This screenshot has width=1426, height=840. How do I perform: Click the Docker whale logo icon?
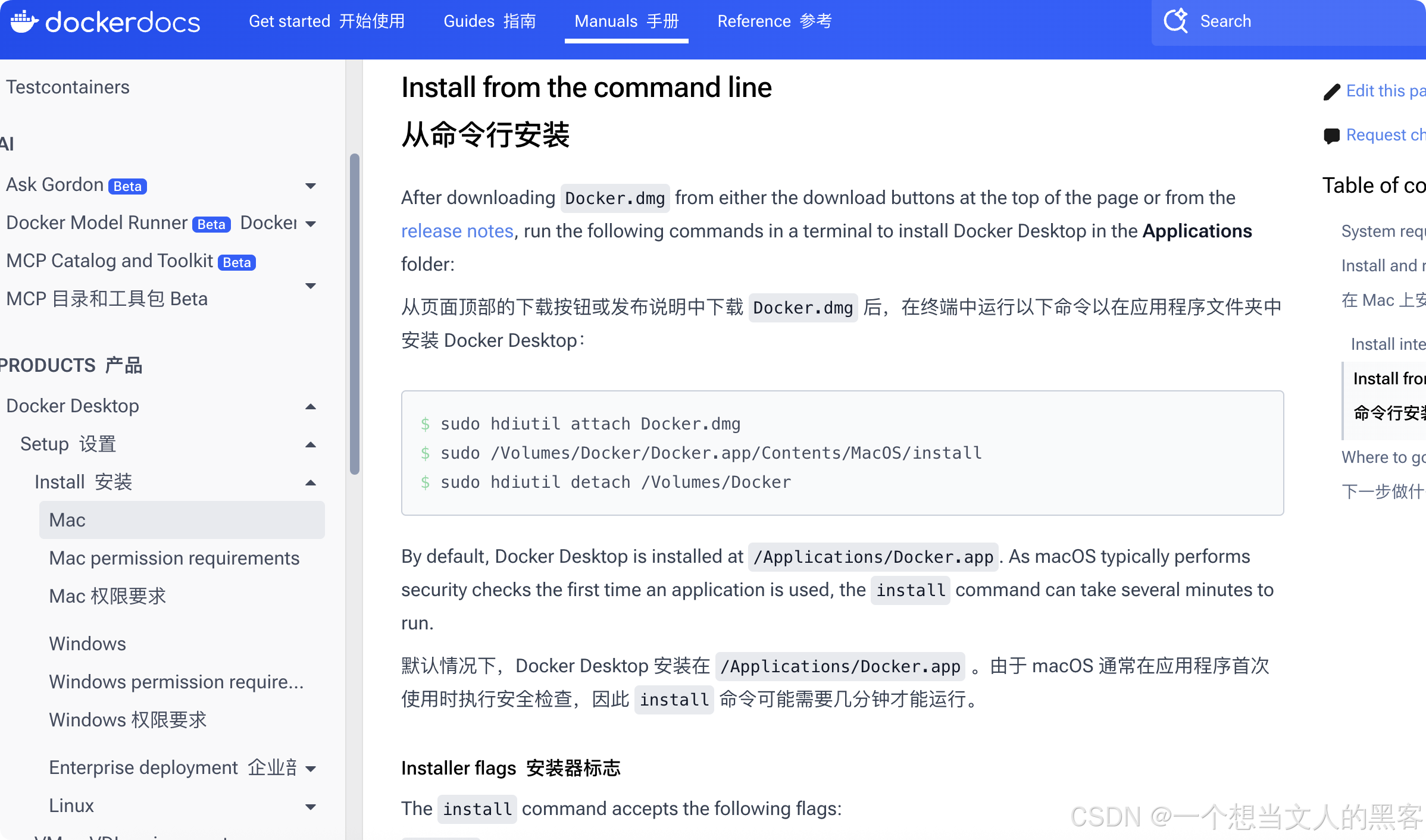pyautogui.click(x=24, y=22)
